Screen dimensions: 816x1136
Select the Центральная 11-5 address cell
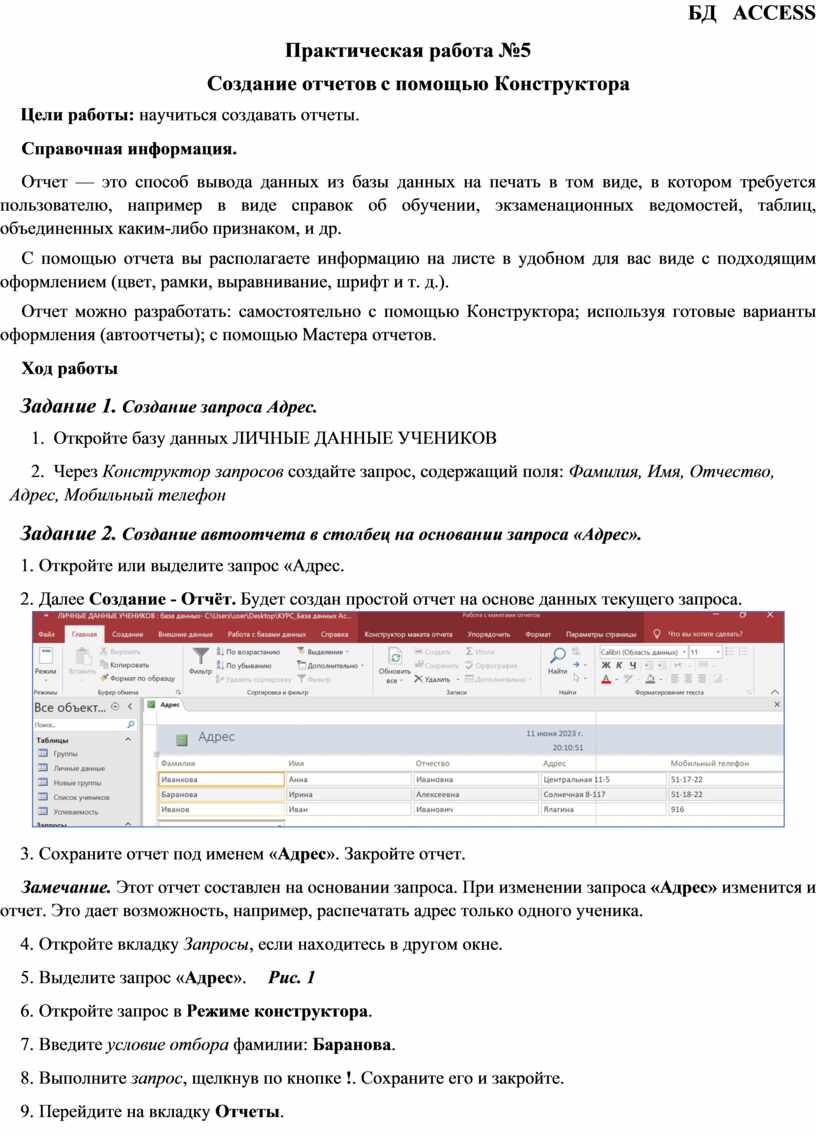(x=603, y=780)
